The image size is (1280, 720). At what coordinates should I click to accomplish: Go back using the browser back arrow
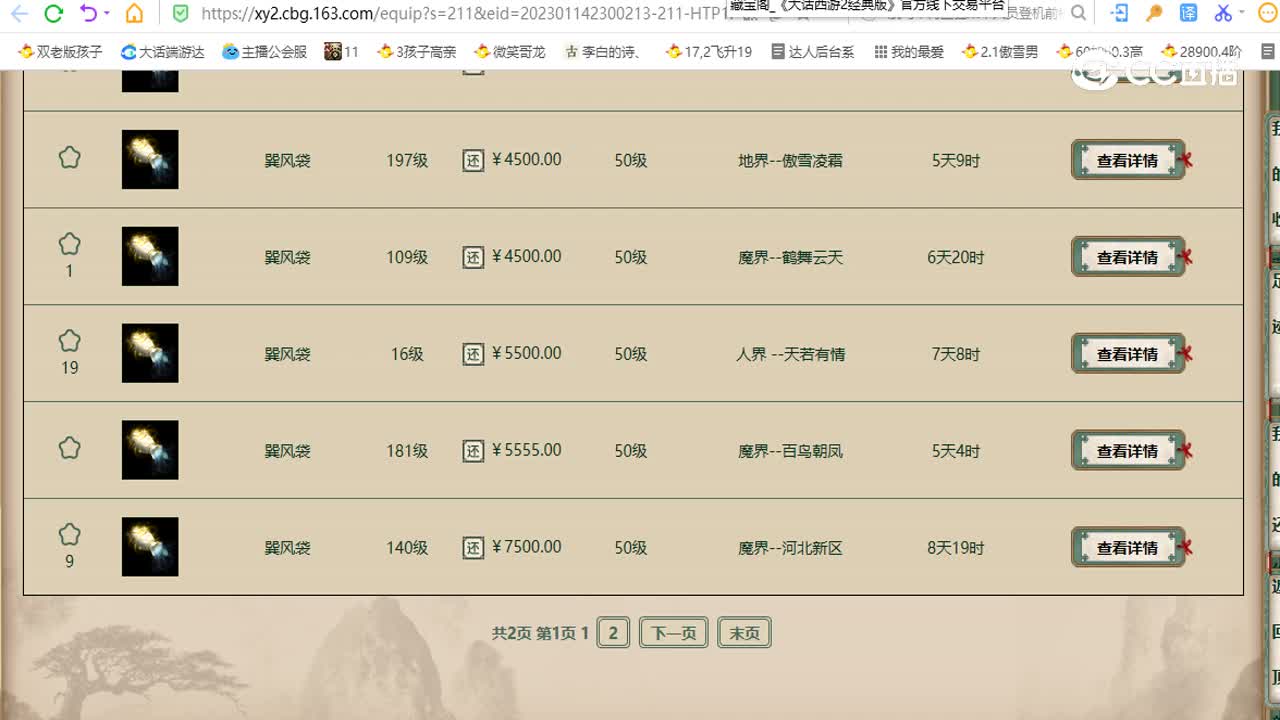(19, 14)
